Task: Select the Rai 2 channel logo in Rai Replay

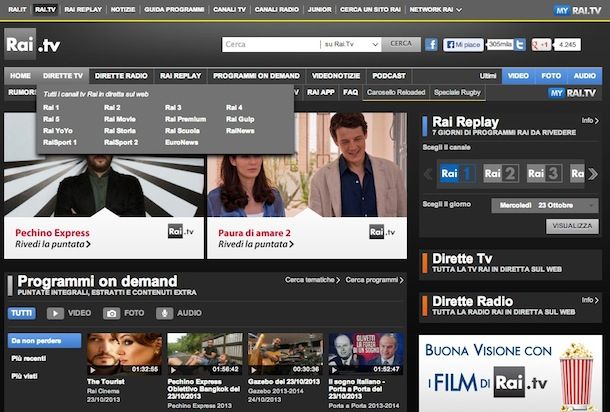Action: [501, 174]
